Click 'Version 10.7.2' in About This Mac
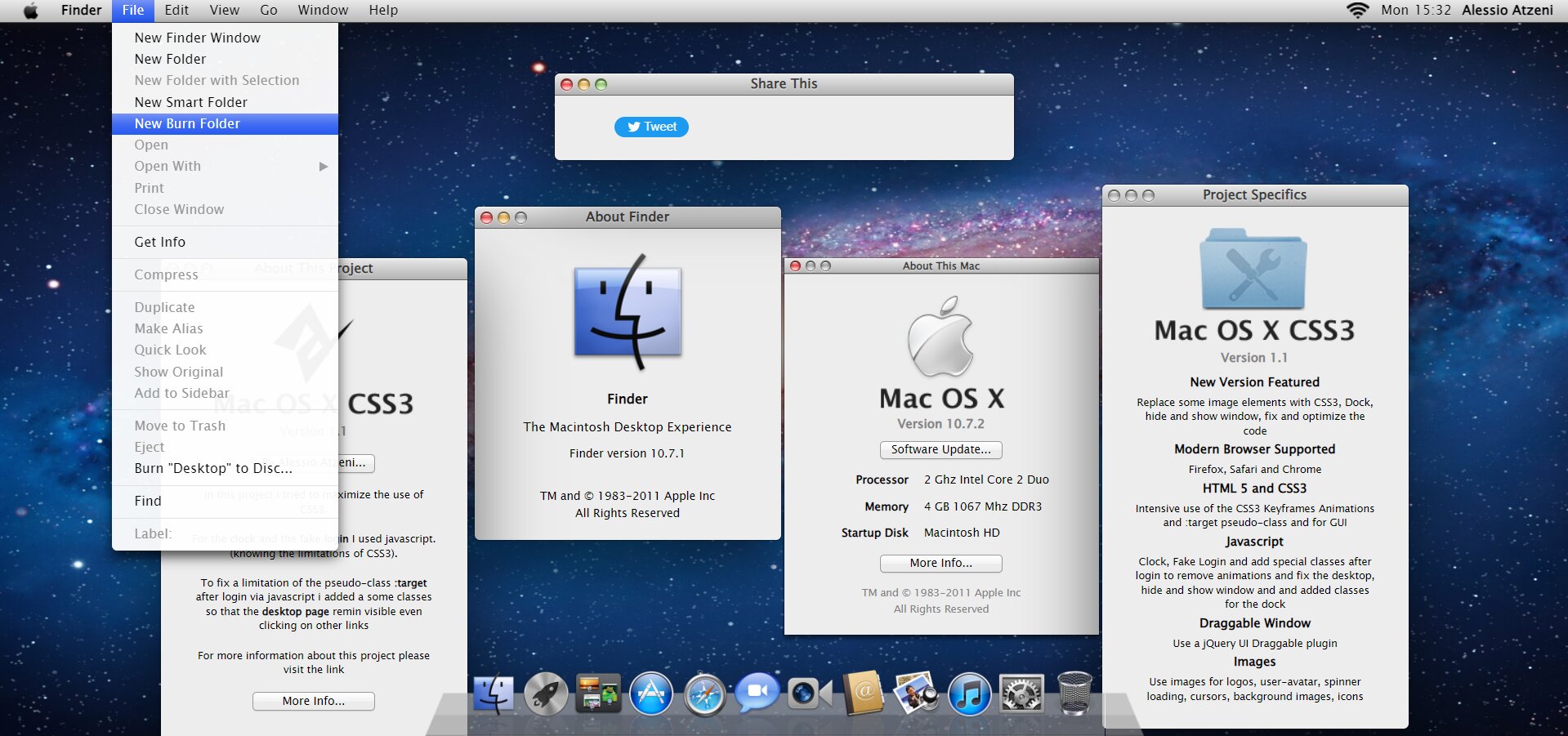The width and height of the screenshot is (1568, 736). tap(941, 424)
